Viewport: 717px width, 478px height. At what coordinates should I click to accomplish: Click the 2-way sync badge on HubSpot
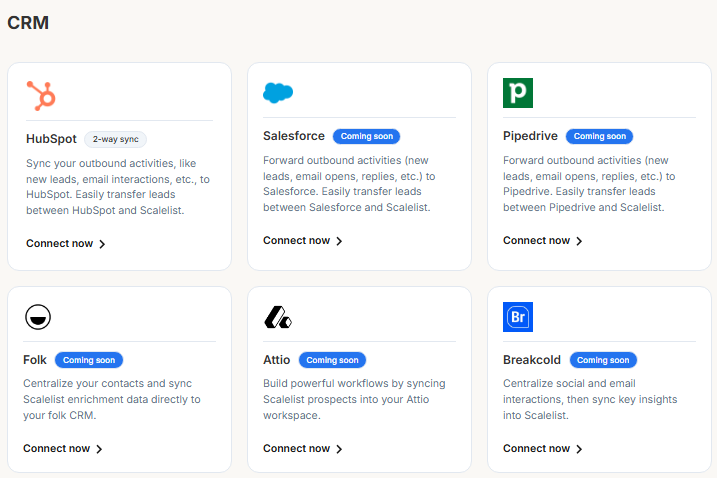115,139
